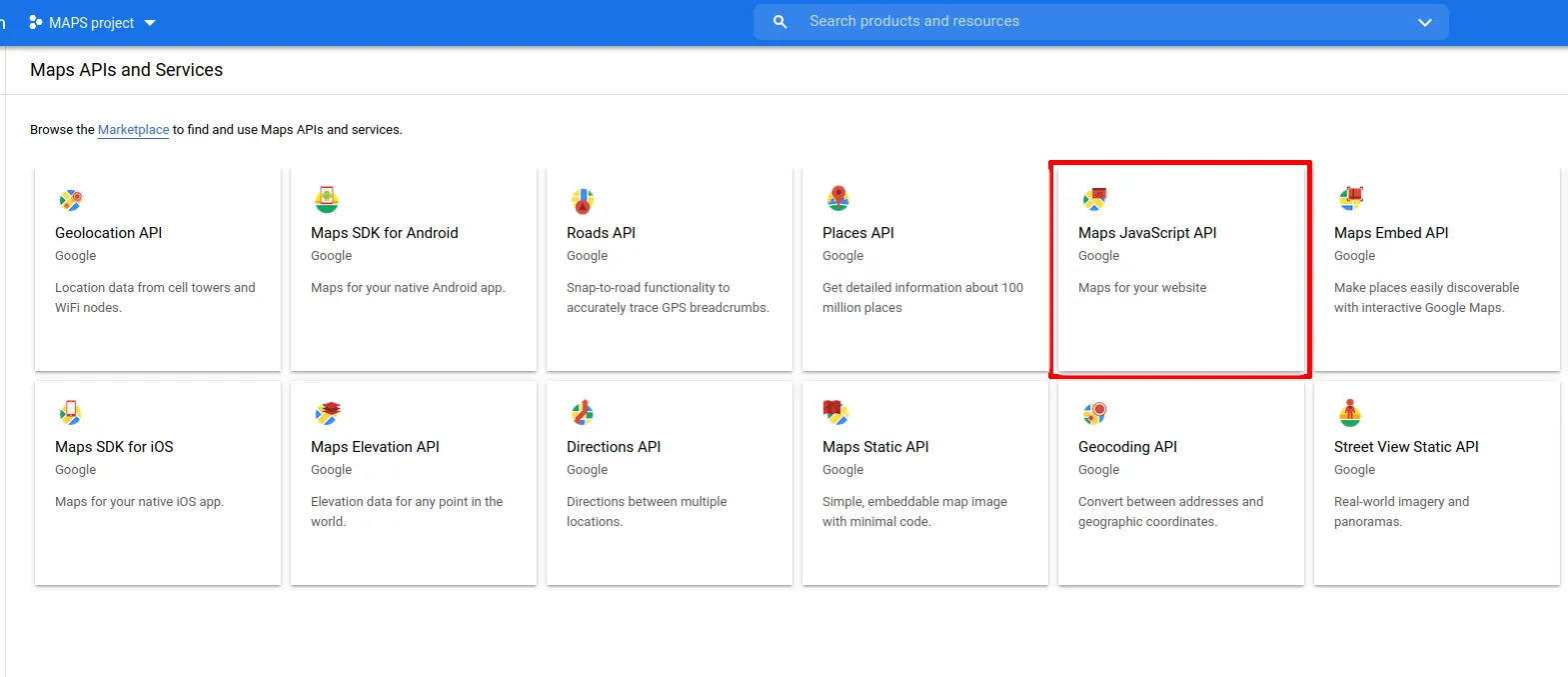Click the Maps JavaScript API icon
This screenshot has height=677, width=1568.
(1094, 199)
